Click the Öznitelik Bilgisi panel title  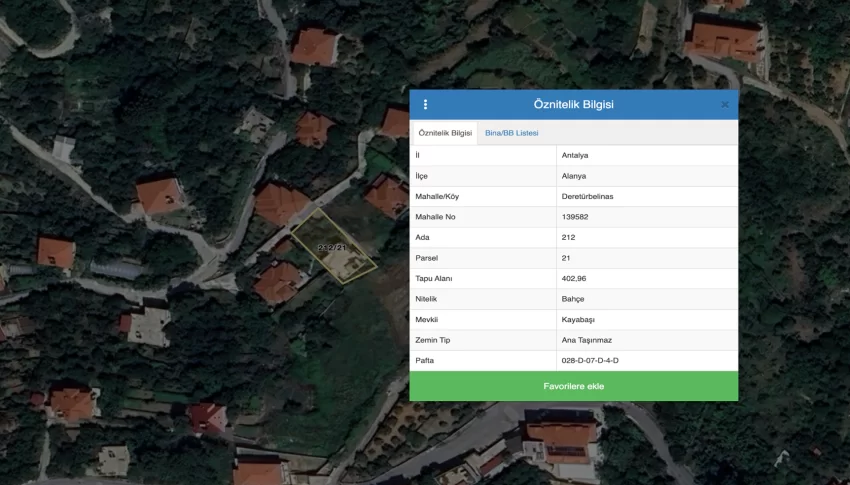click(x=574, y=104)
